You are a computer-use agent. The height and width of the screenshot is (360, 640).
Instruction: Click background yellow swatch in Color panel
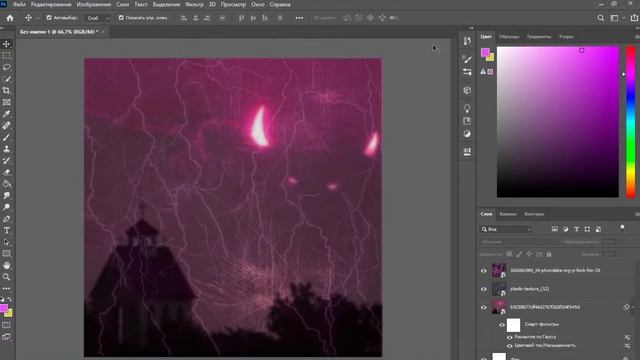(491, 58)
